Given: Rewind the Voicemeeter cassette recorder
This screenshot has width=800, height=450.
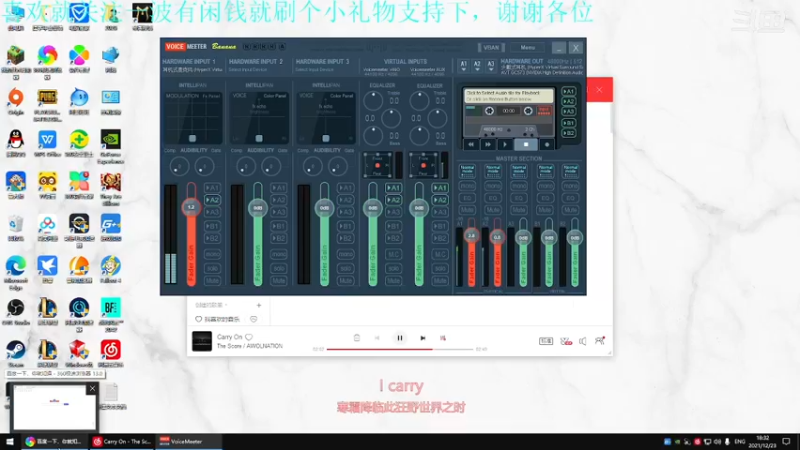Looking at the screenshot, I should tap(471, 144).
